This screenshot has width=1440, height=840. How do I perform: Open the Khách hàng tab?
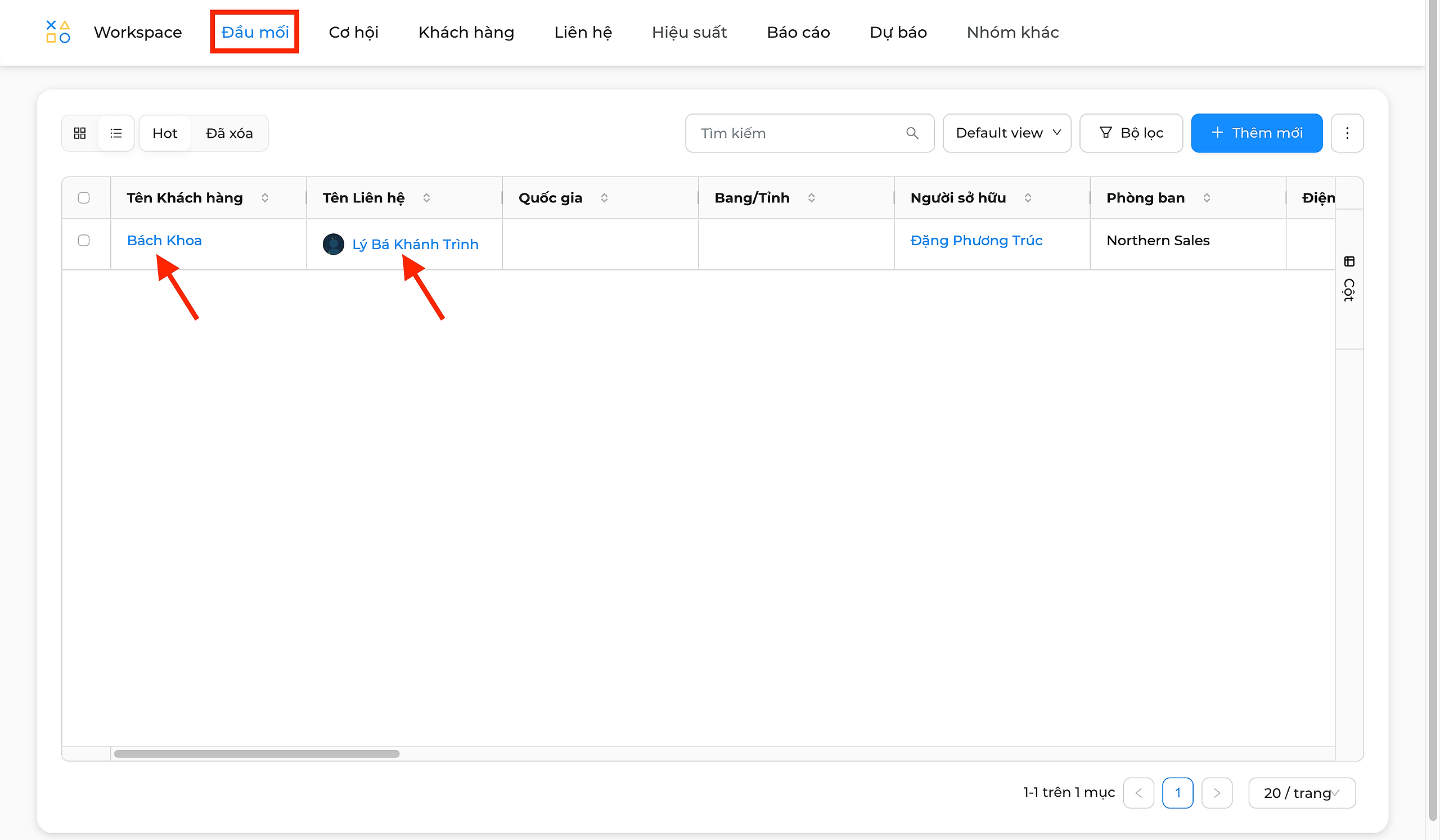(x=466, y=32)
